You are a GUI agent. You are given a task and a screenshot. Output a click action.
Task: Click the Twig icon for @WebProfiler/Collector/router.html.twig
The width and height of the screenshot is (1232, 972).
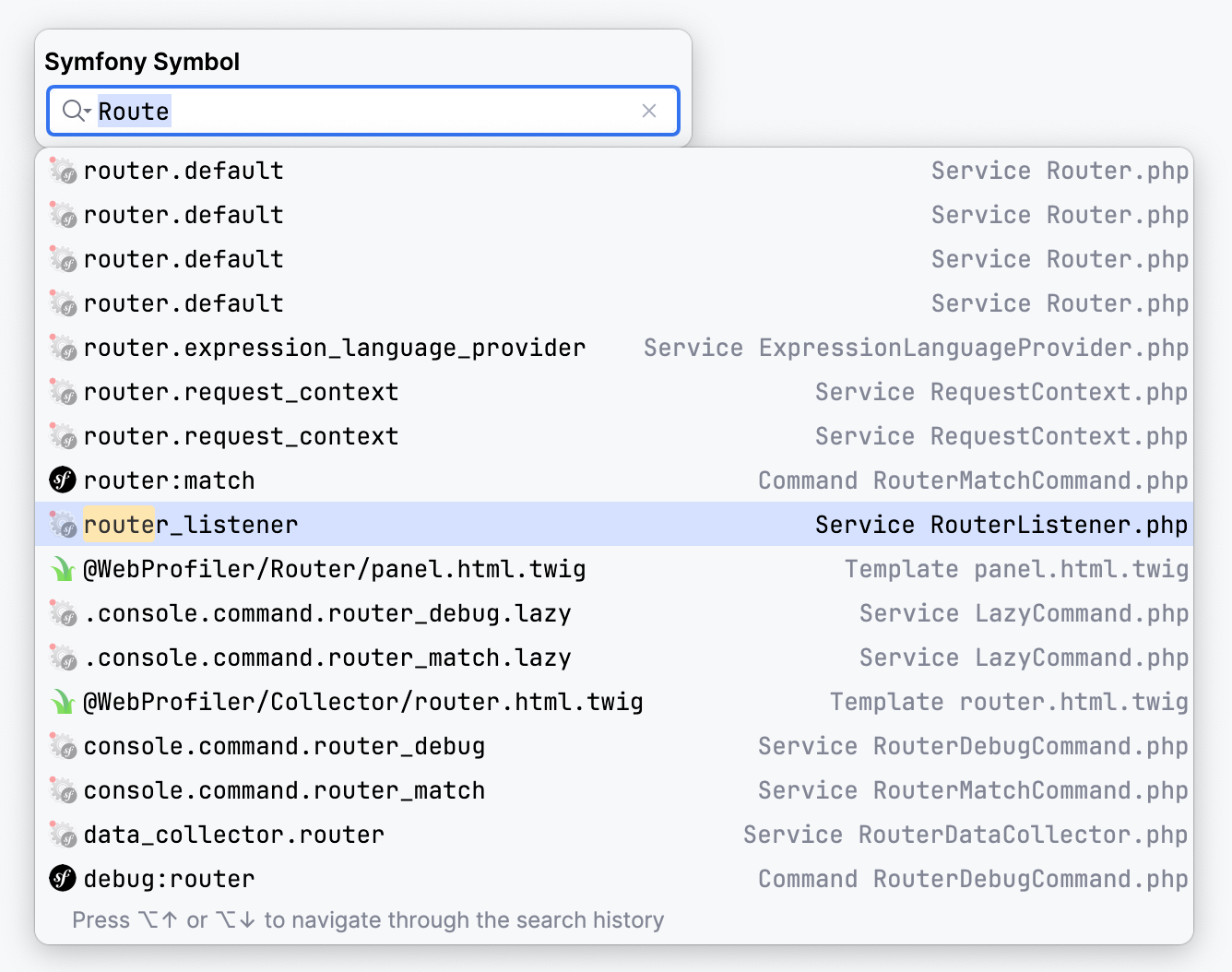pyautogui.click(x=61, y=701)
